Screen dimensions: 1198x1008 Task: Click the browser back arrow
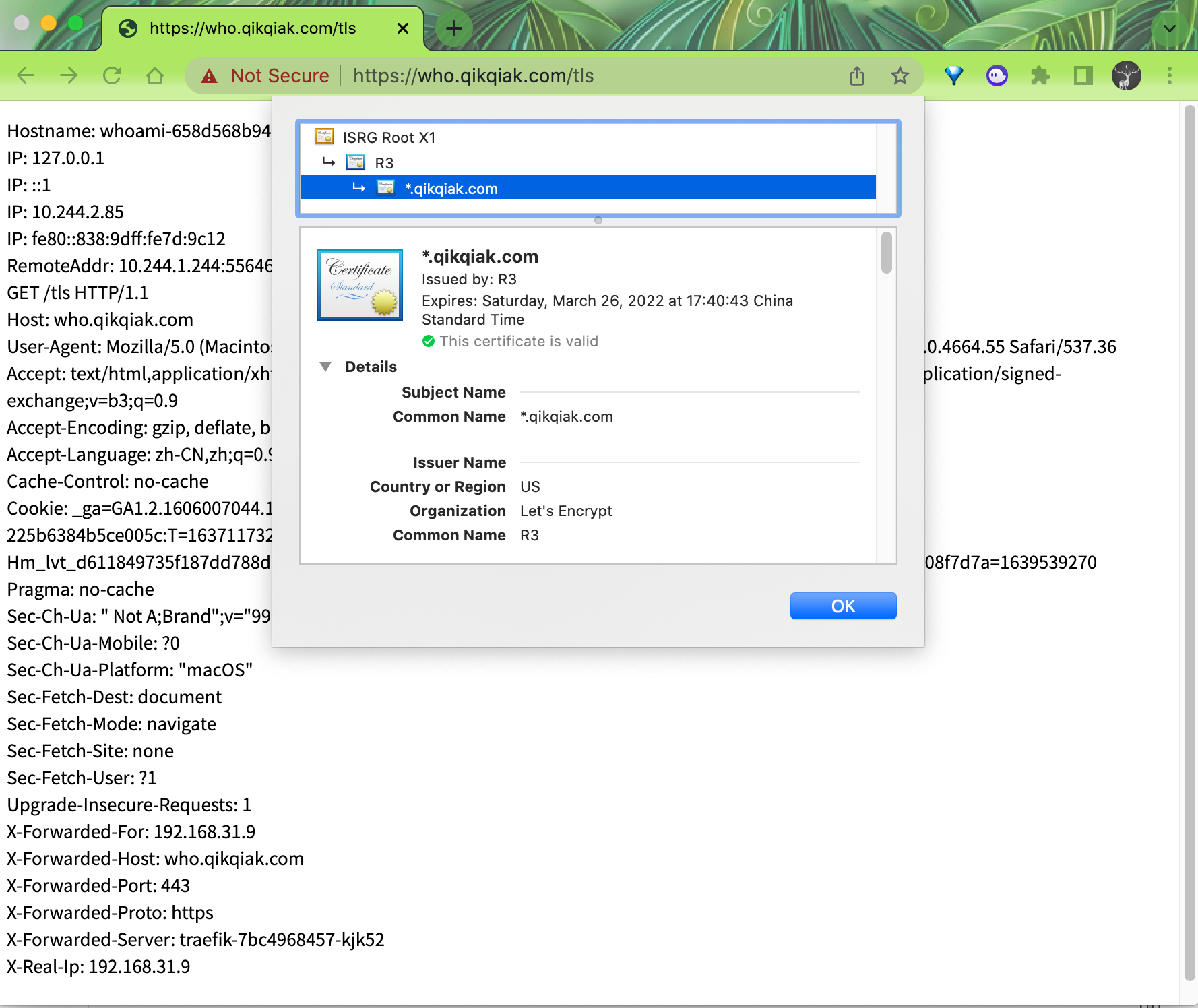(x=26, y=75)
